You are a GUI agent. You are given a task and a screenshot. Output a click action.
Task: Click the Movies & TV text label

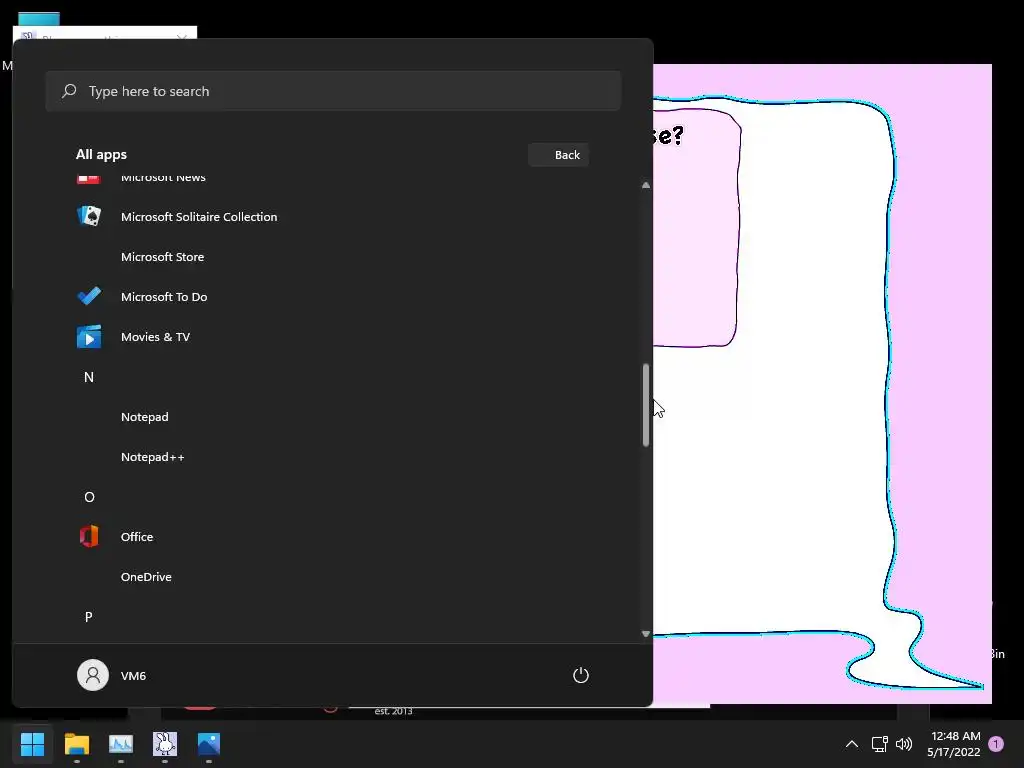[x=155, y=337]
